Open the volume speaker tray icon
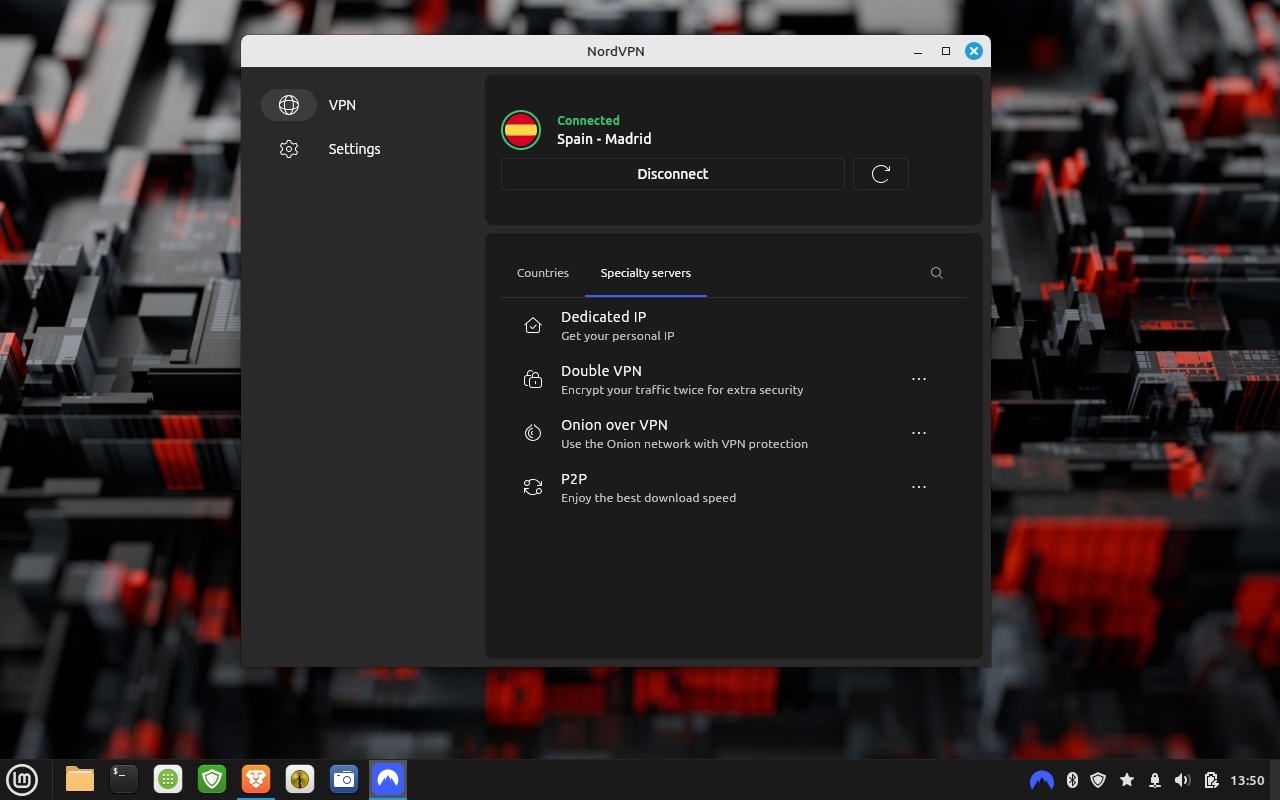The height and width of the screenshot is (800, 1280). pyautogui.click(x=1183, y=780)
